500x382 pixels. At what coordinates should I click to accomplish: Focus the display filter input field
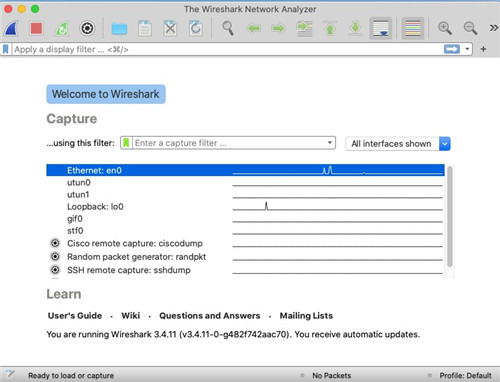tap(228, 49)
